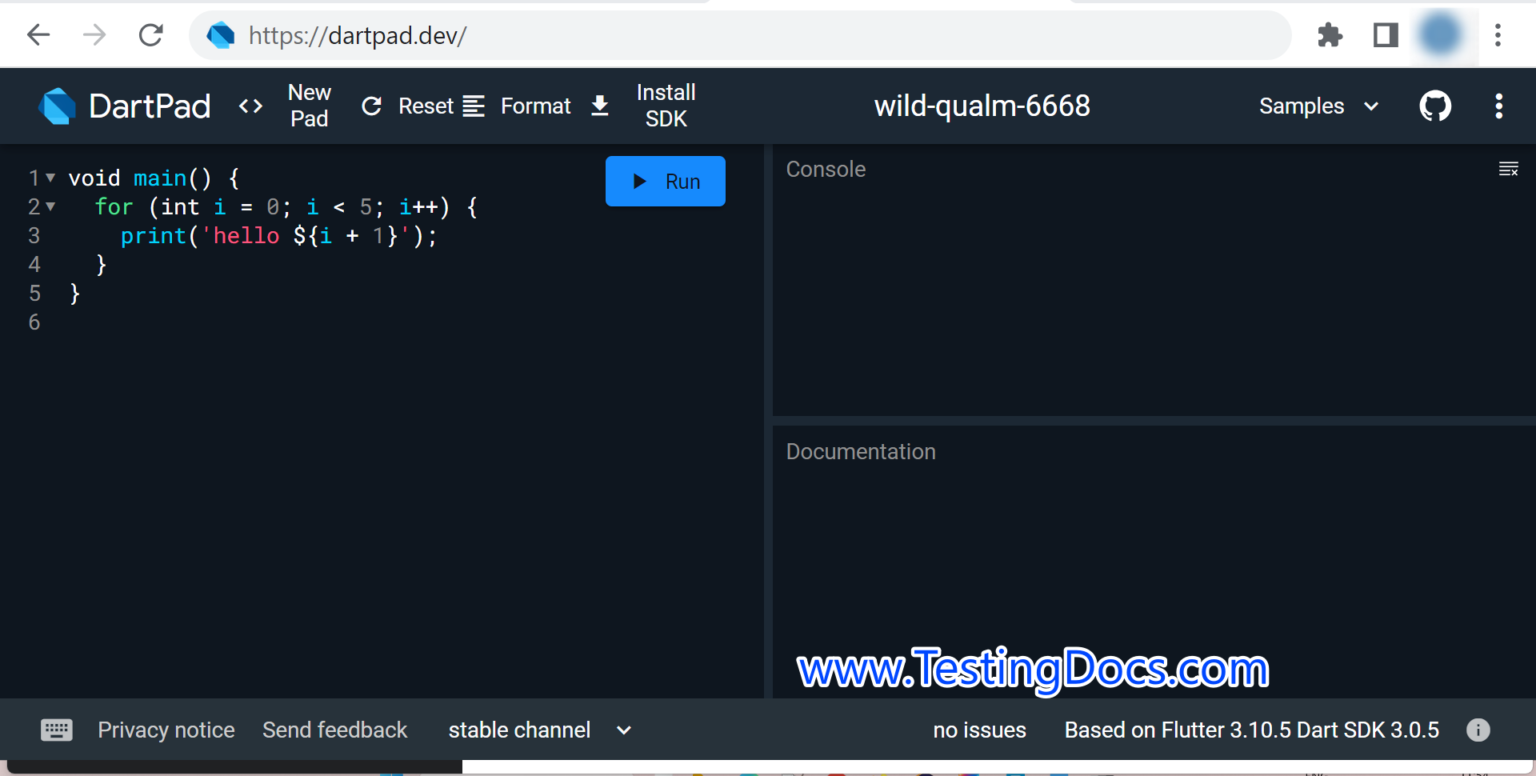Click the SDK info icon
Viewport: 1536px width, 776px height.
point(1478,730)
